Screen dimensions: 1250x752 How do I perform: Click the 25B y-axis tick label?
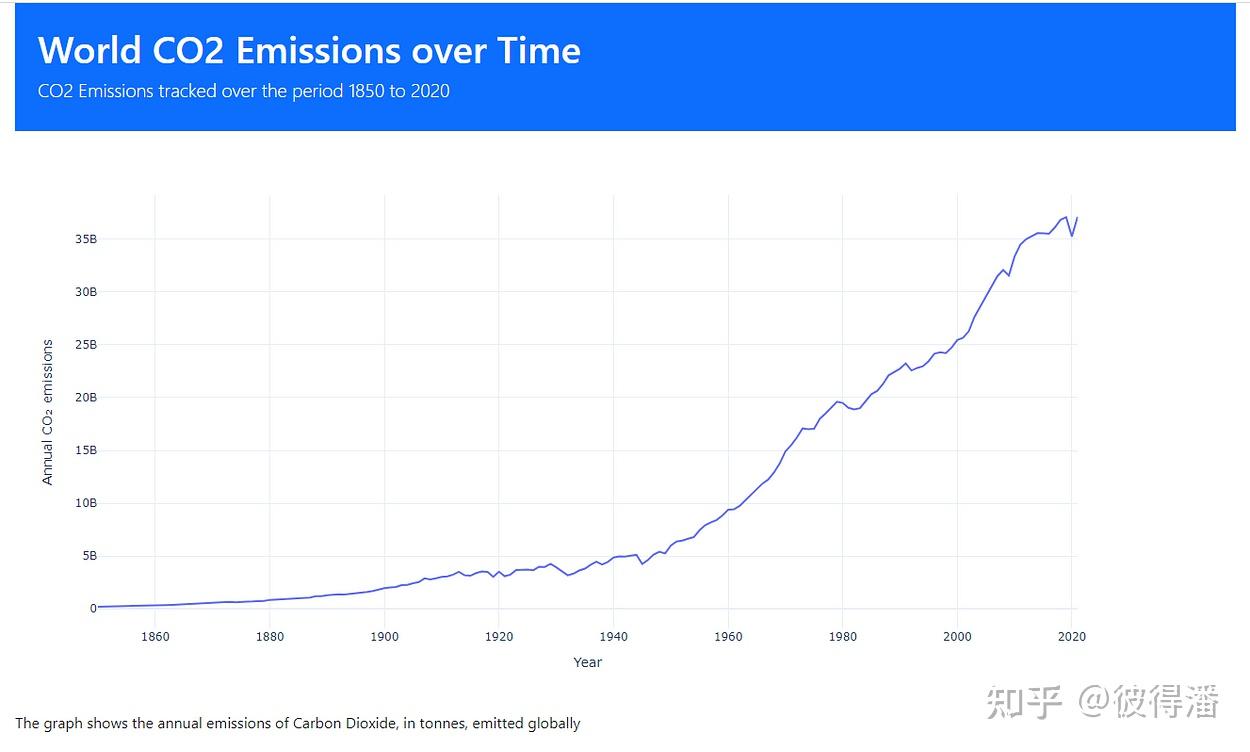pyautogui.click(x=85, y=345)
